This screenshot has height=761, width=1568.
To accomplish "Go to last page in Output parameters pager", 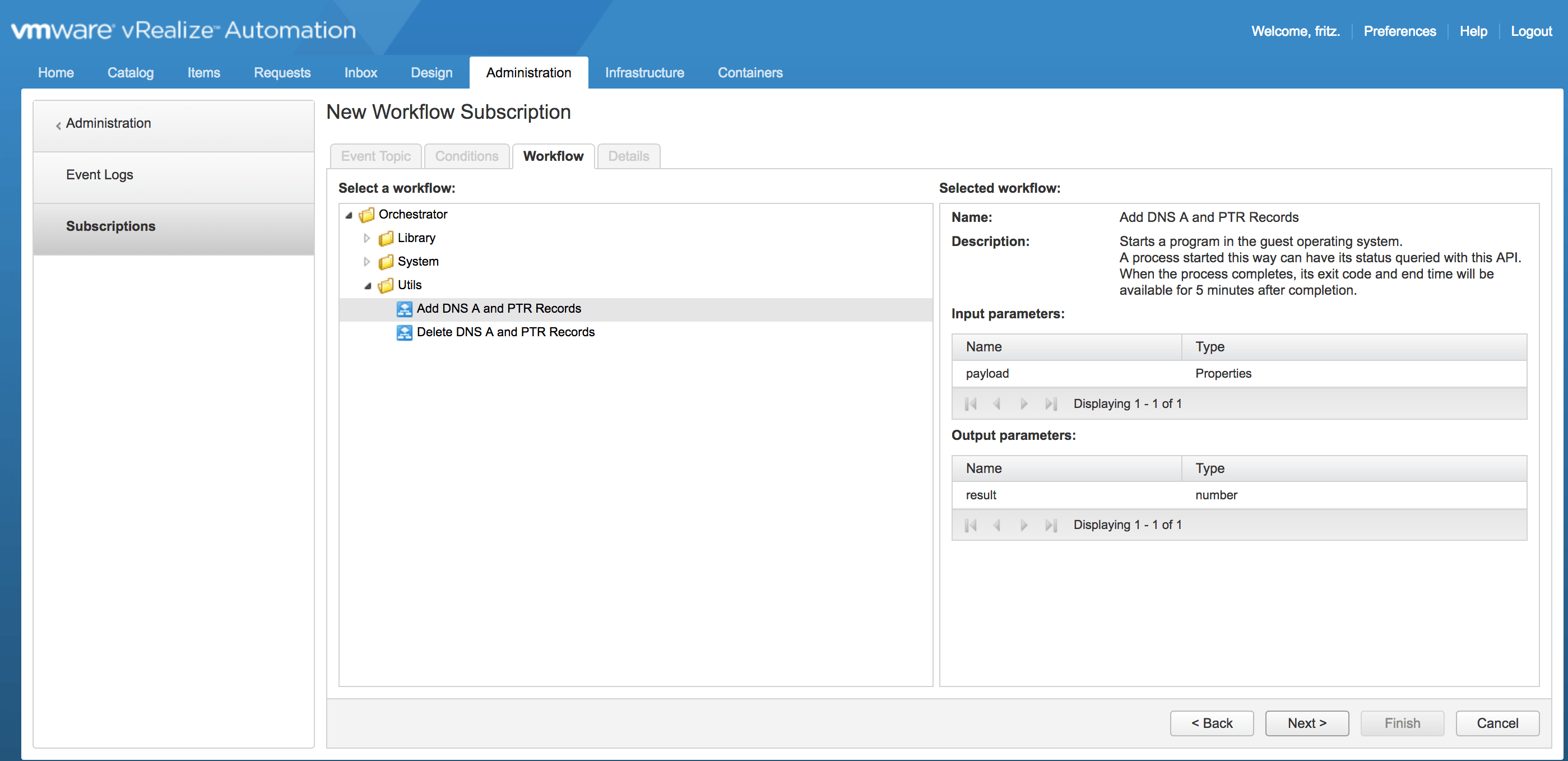I will [1051, 525].
